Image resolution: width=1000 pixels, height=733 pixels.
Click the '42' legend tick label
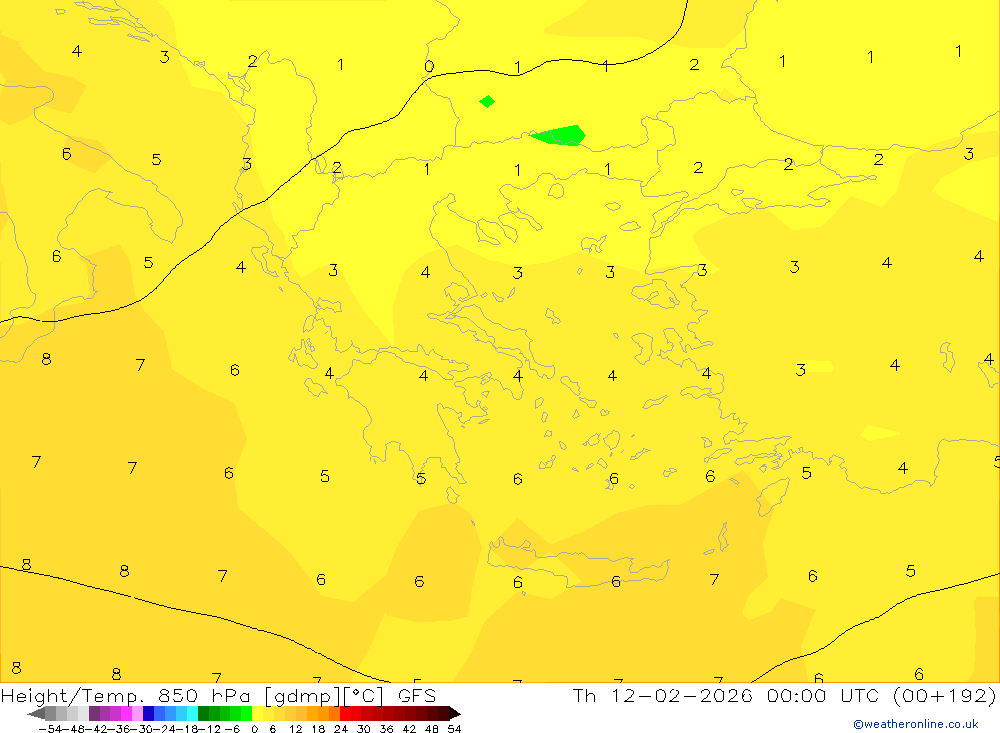[409, 729]
